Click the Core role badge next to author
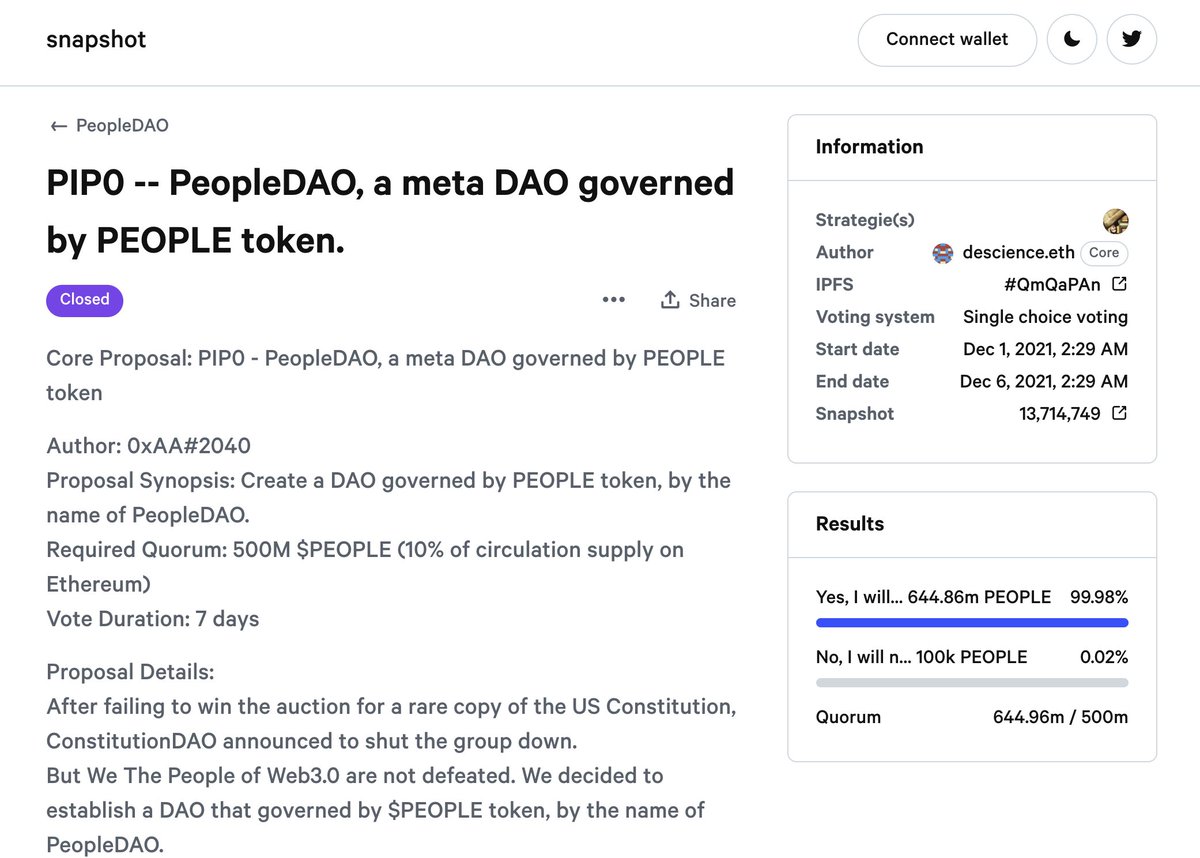This screenshot has width=1200, height=858. (1103, 253)
